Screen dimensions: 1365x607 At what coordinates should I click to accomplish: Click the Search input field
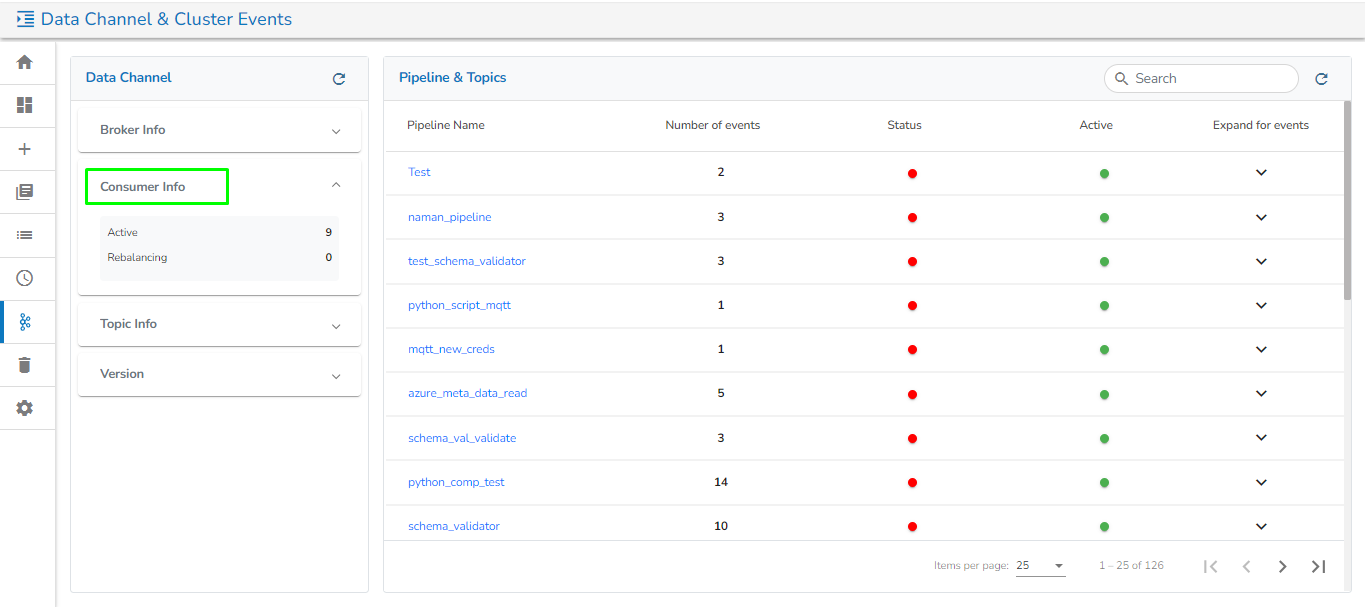coord(1210,78)
